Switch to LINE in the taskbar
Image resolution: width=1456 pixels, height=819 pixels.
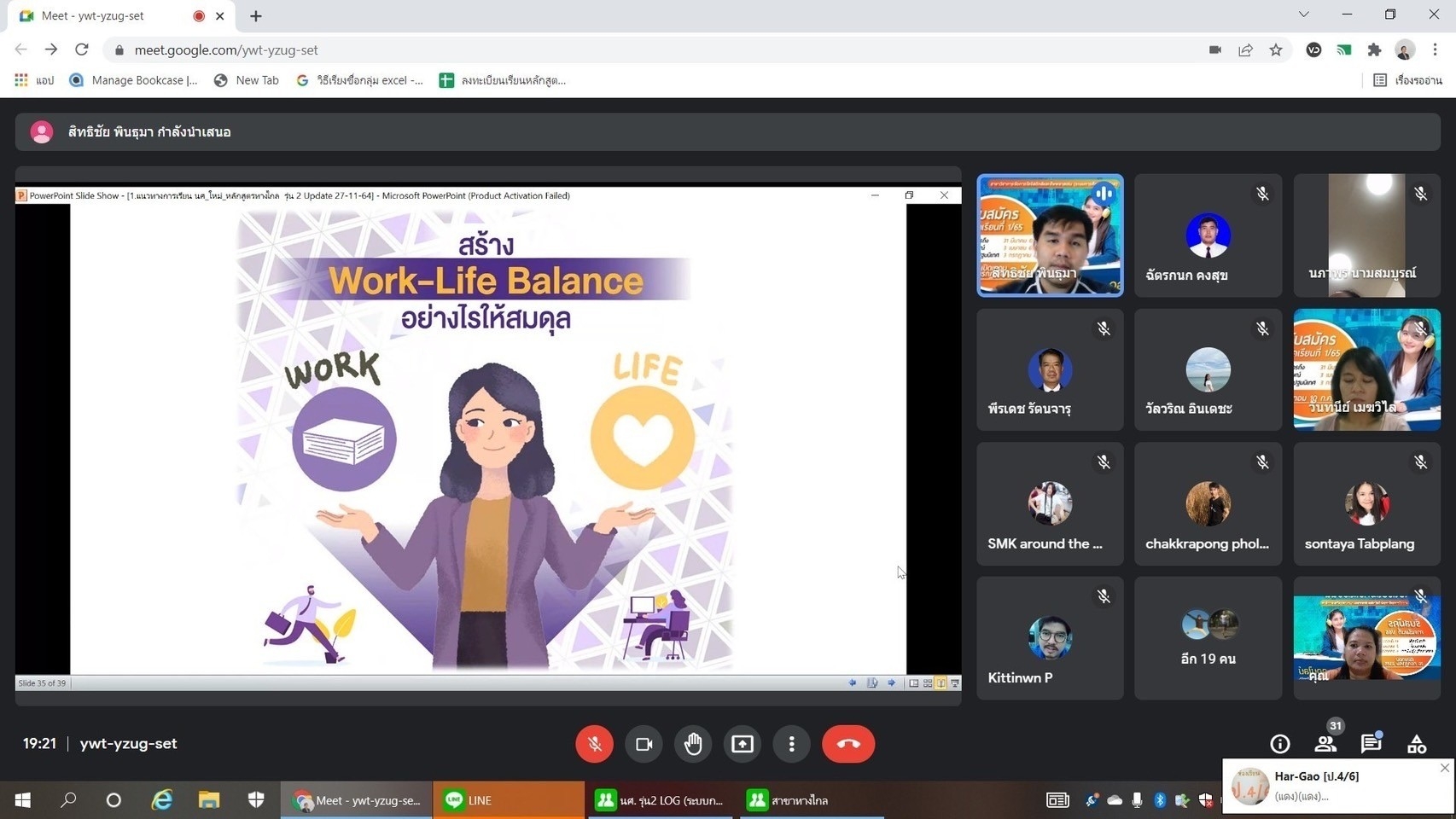tap(508, 800)
